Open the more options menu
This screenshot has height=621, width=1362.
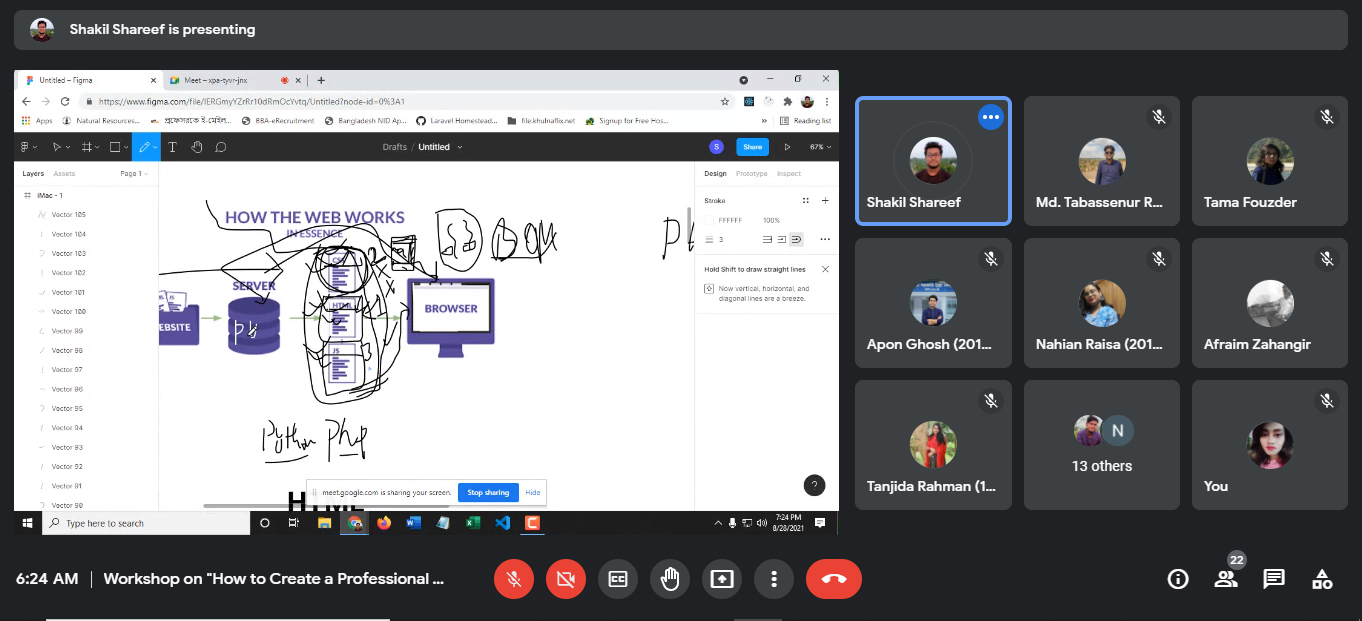click(x=773, y=579)
